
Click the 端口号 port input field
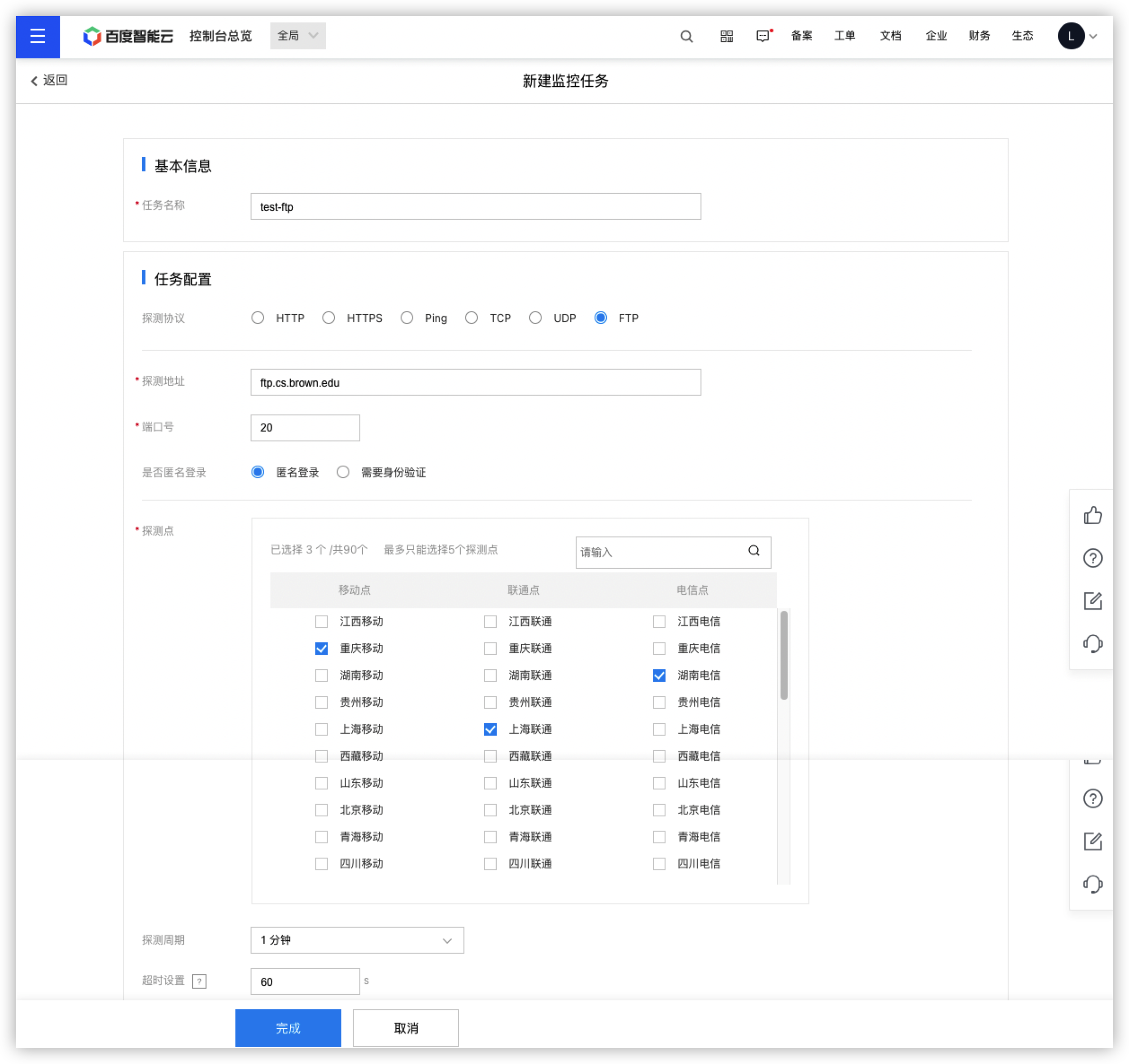tap(305, 427)
